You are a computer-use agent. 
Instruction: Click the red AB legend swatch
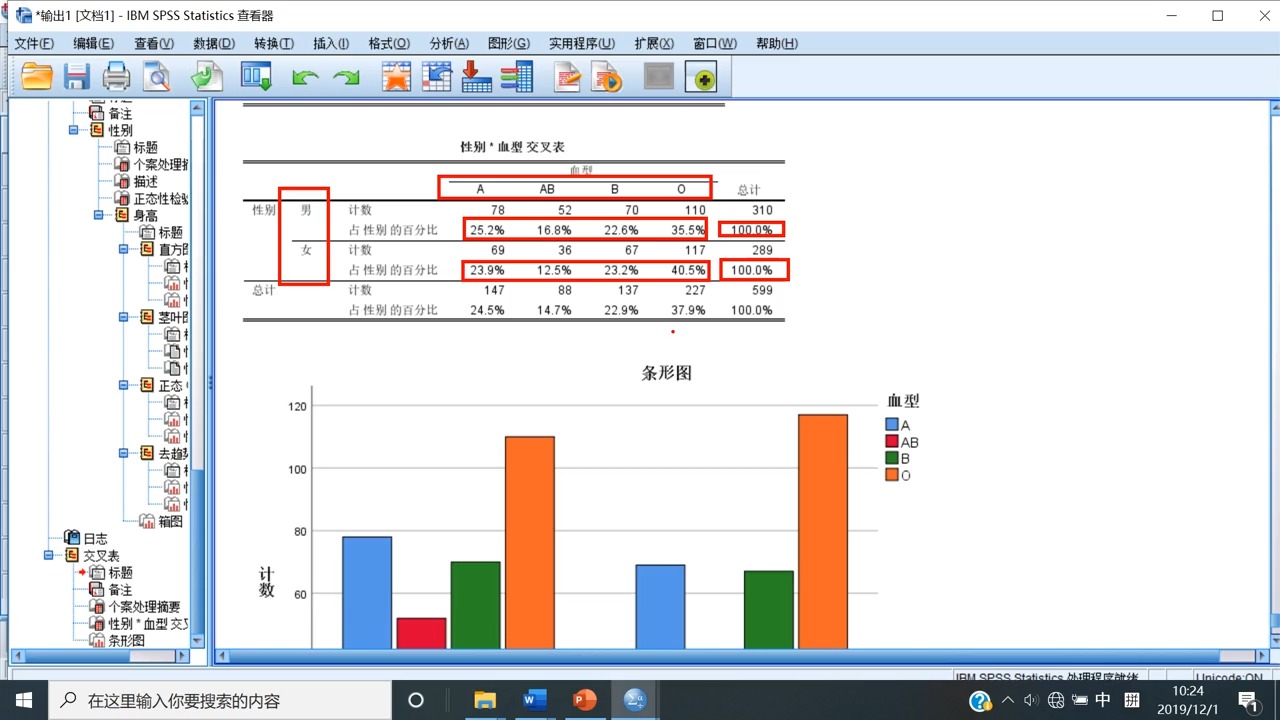tap(892, 442)
